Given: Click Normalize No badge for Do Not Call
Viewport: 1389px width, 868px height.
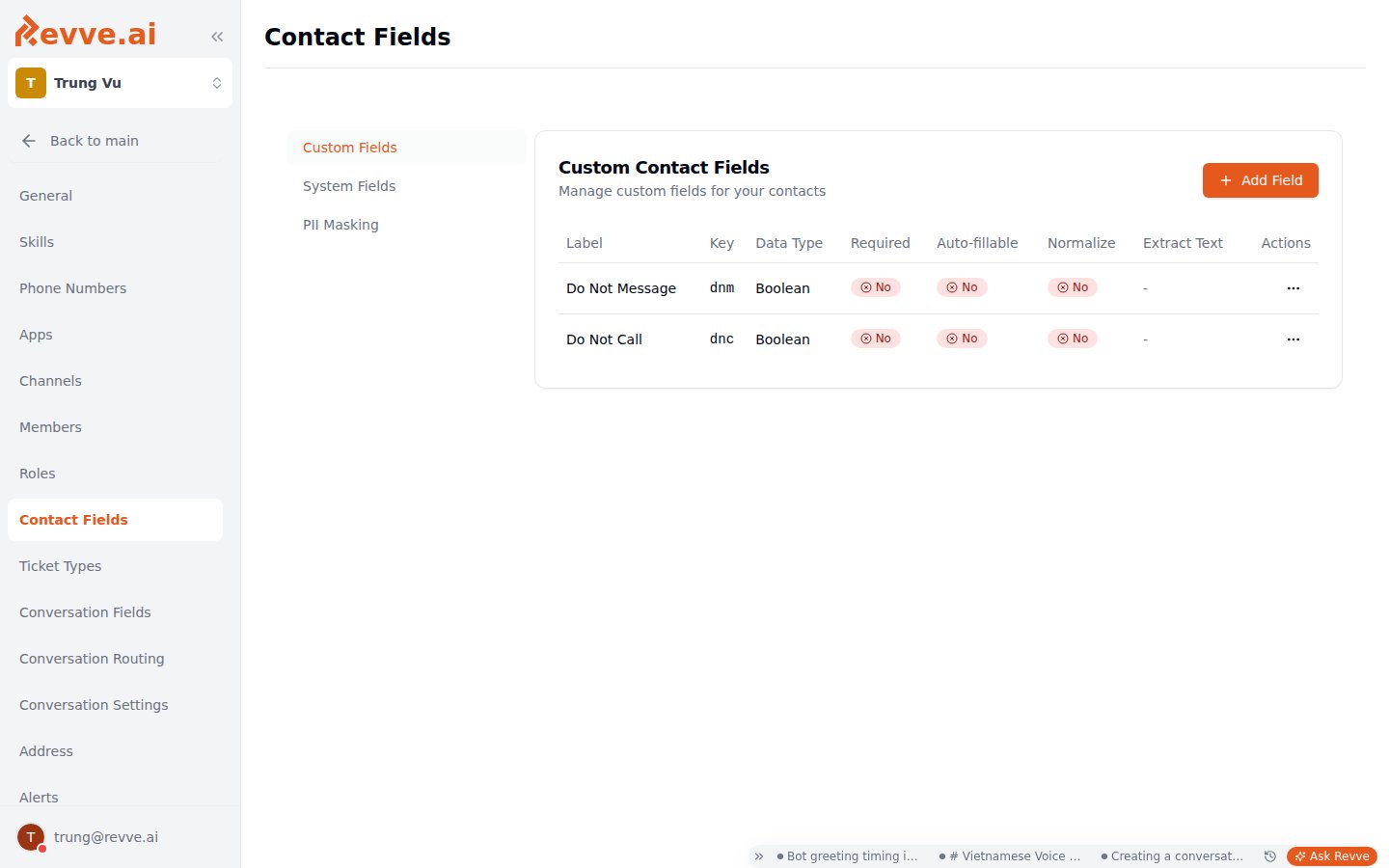Looking at the screenshot, I should tap(1073, 339).
